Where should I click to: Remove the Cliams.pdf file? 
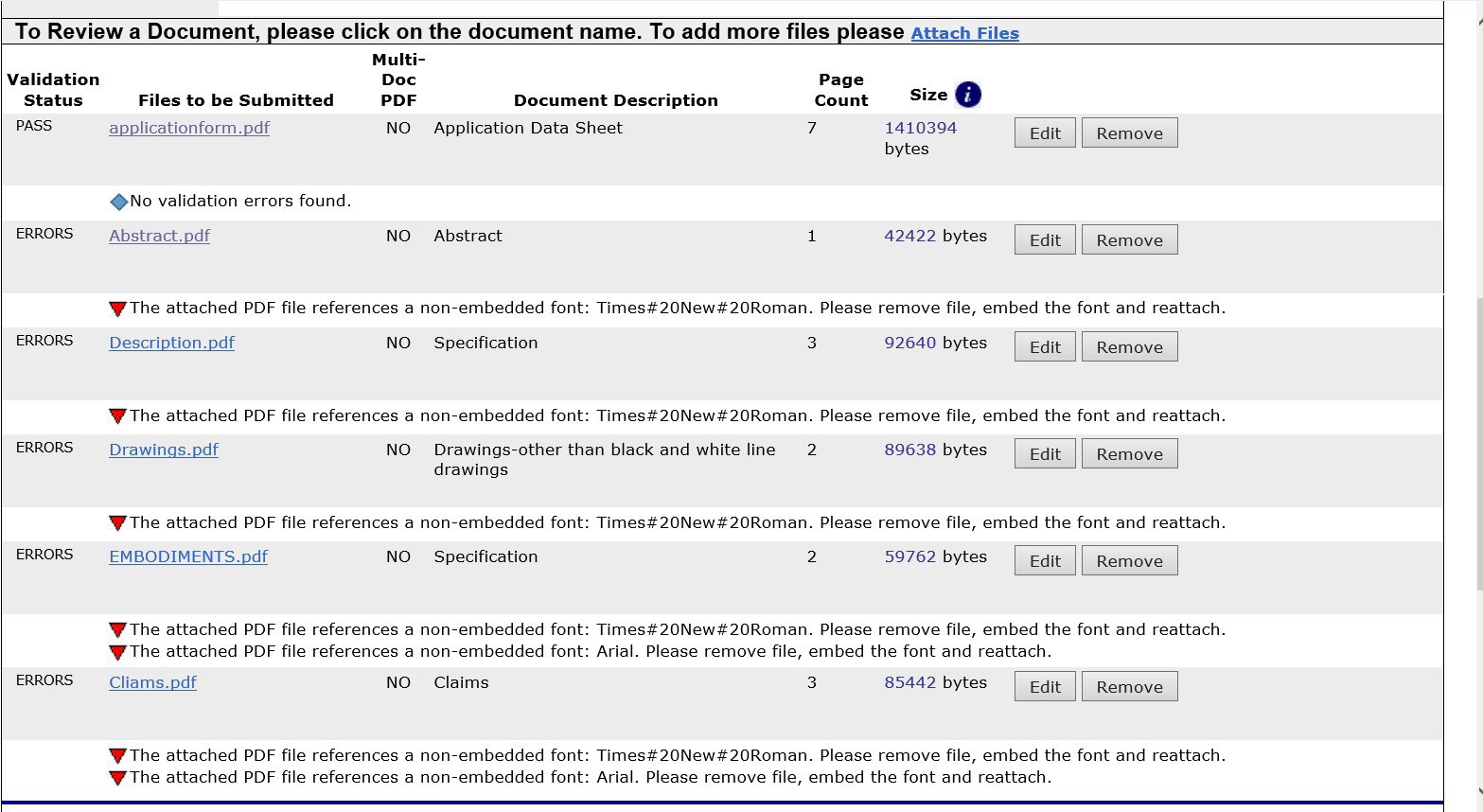1129,686
